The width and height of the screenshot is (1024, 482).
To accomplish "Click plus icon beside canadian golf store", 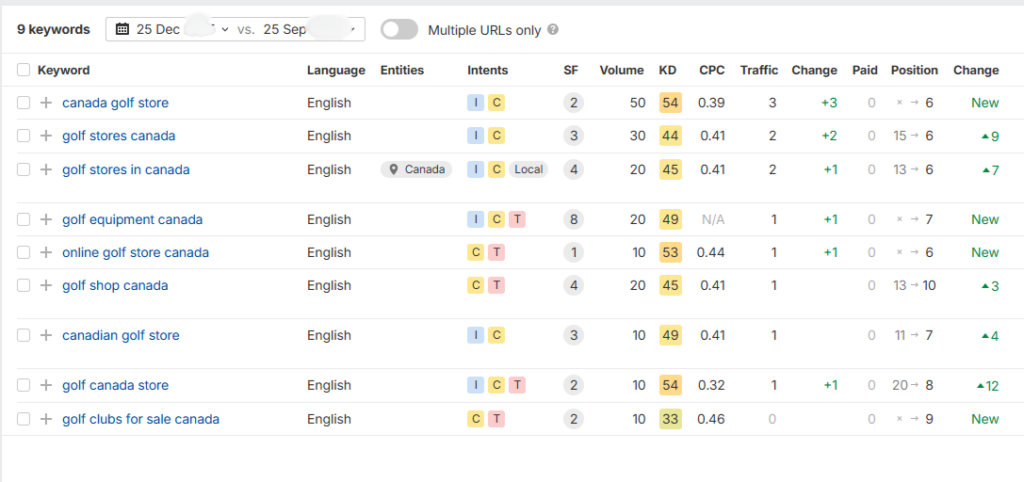I will (45, 336).
